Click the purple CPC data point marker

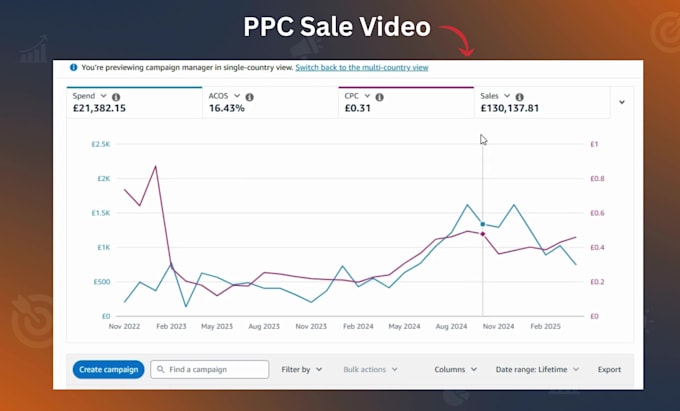click(483, 234)
